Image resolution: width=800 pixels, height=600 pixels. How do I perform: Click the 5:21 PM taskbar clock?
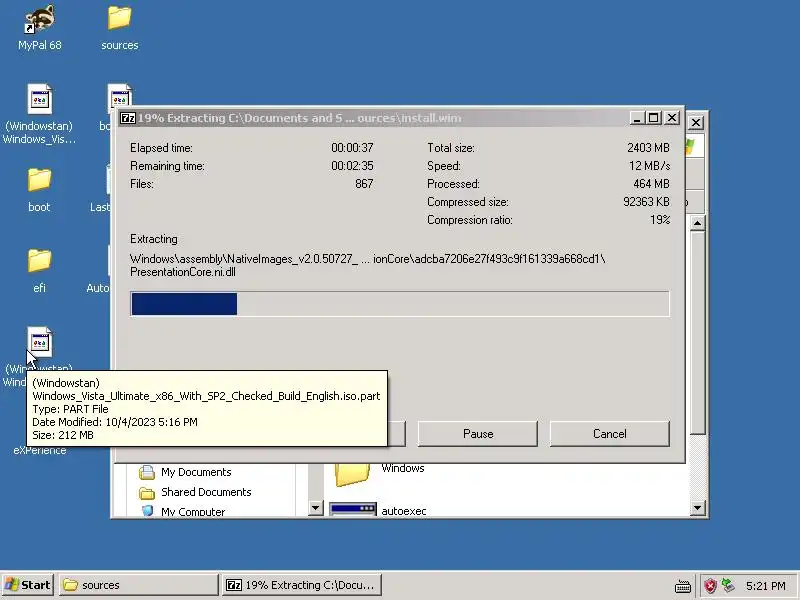pos(765,586)
